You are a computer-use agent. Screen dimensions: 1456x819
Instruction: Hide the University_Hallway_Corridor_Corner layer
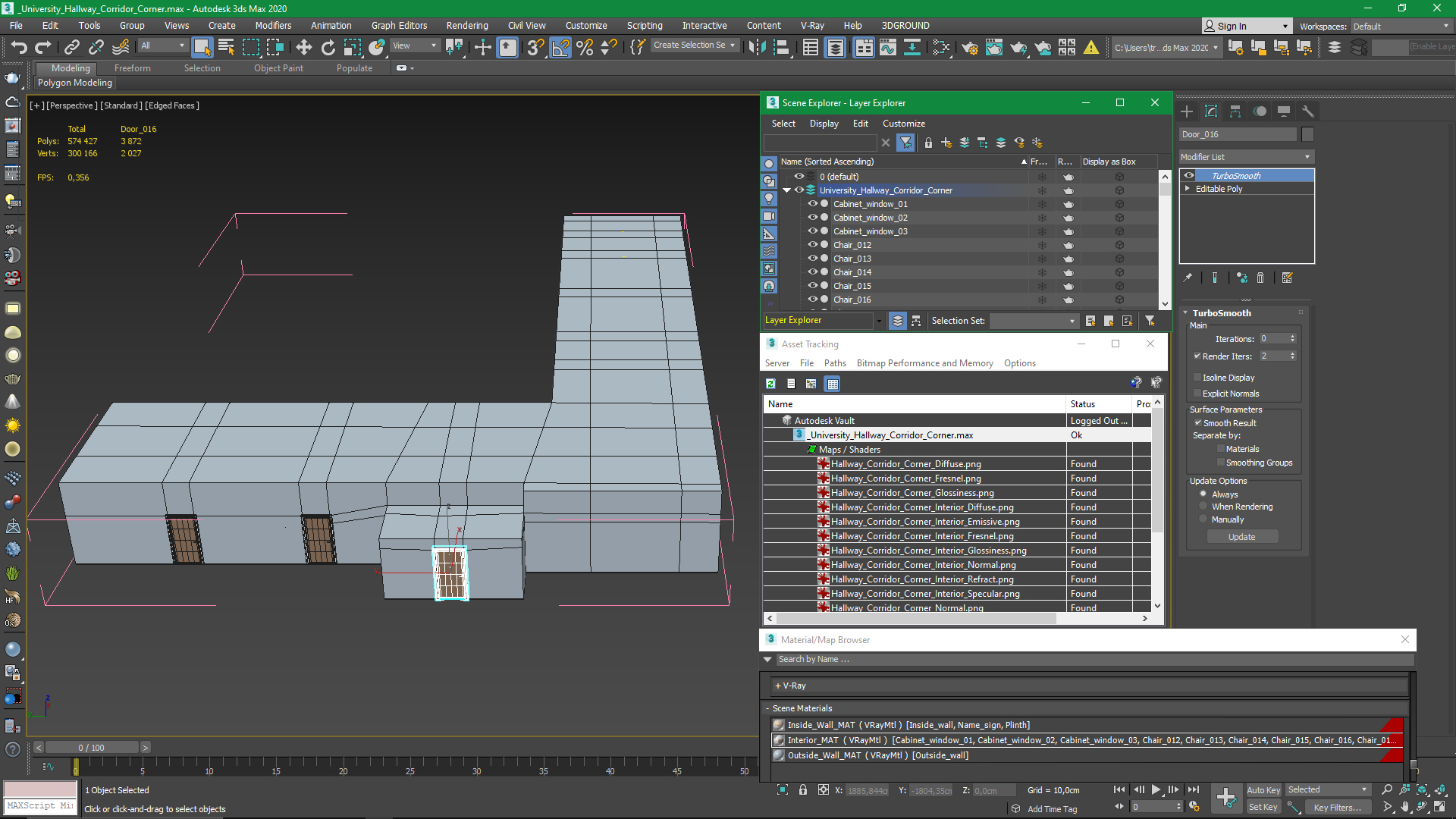[799, 190]
